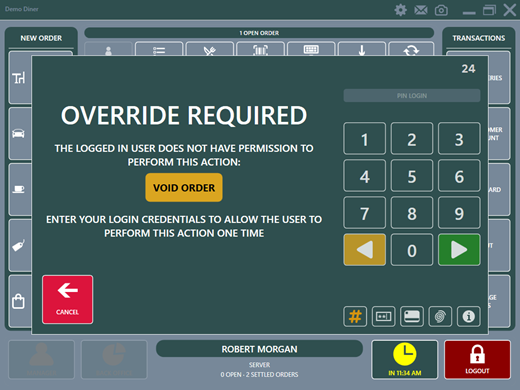Open the table service order icon
Screen dimensions: 520x390
19,78
